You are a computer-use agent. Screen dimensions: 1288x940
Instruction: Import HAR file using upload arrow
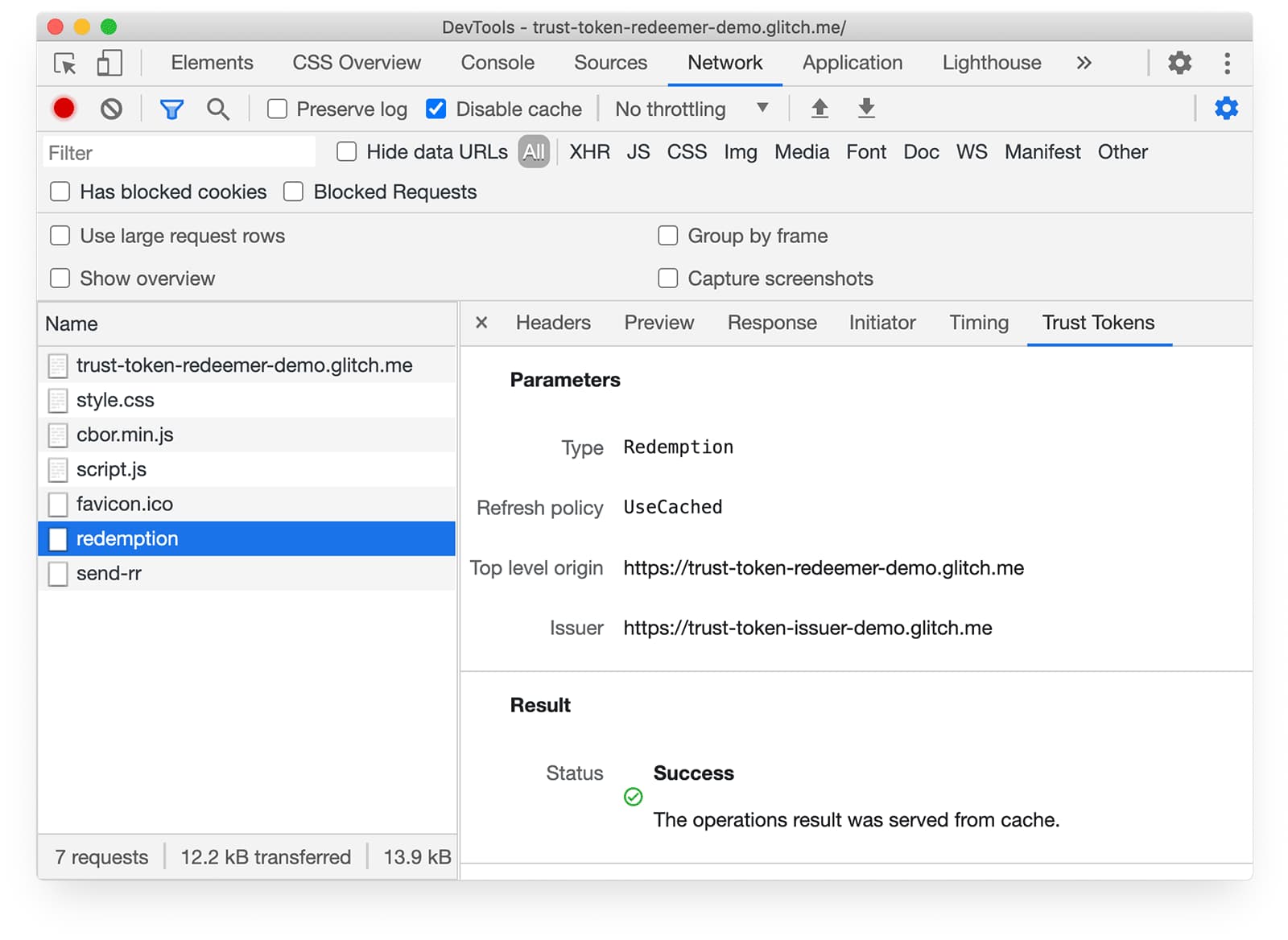[x=819, y=108]
